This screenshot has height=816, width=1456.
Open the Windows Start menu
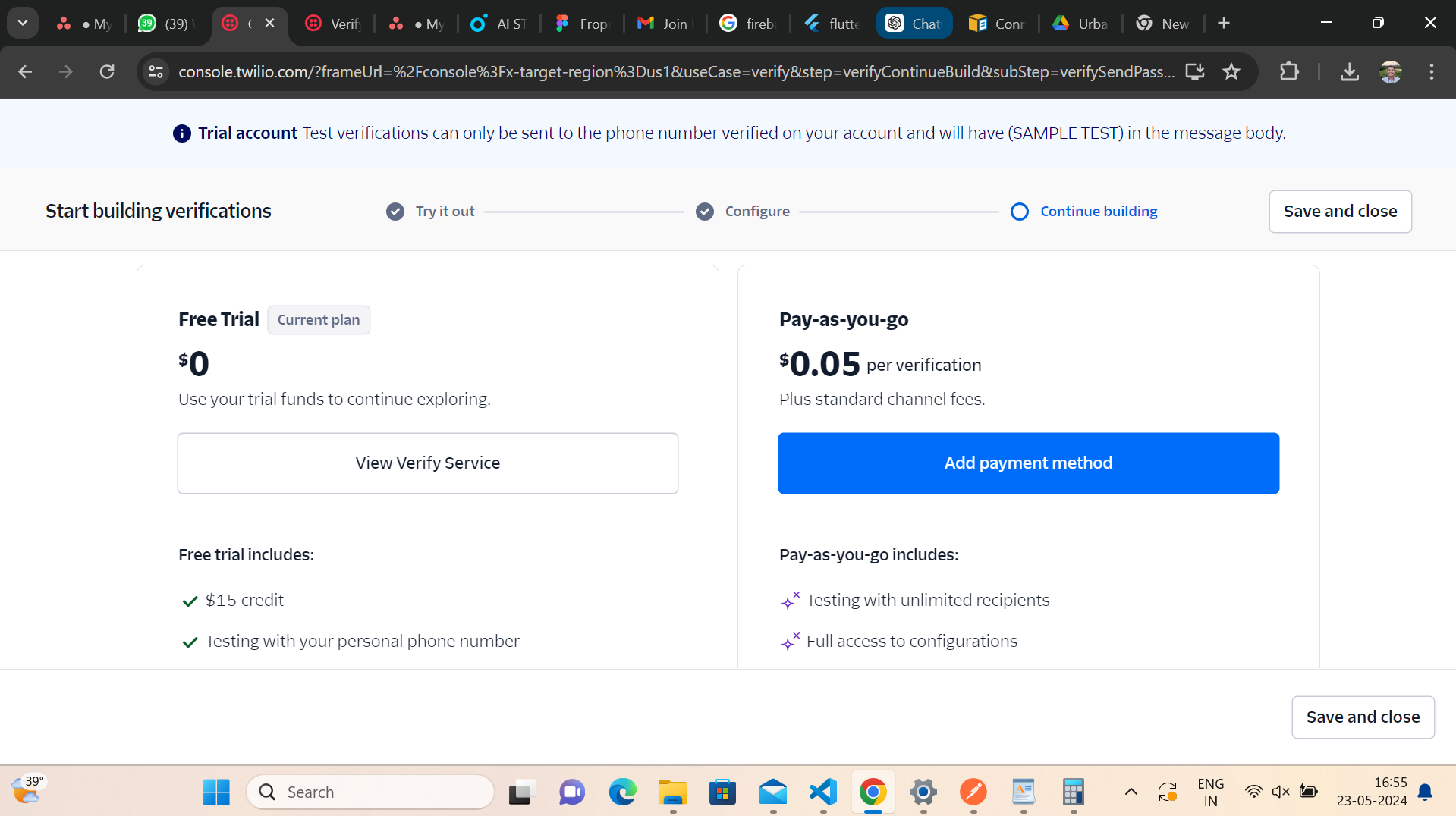216,792
